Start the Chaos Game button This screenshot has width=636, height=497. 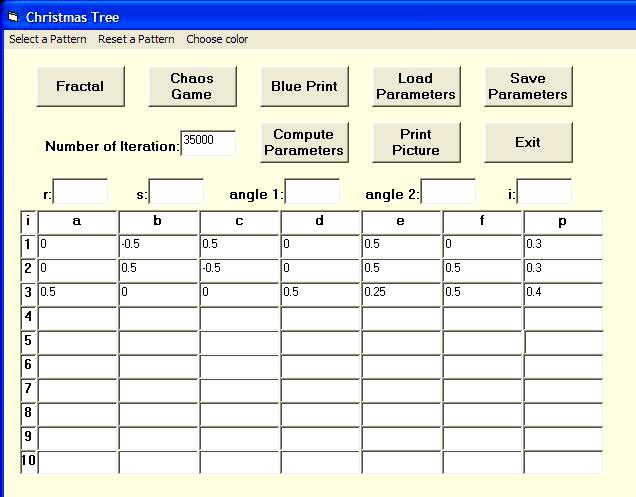(191, 86)
